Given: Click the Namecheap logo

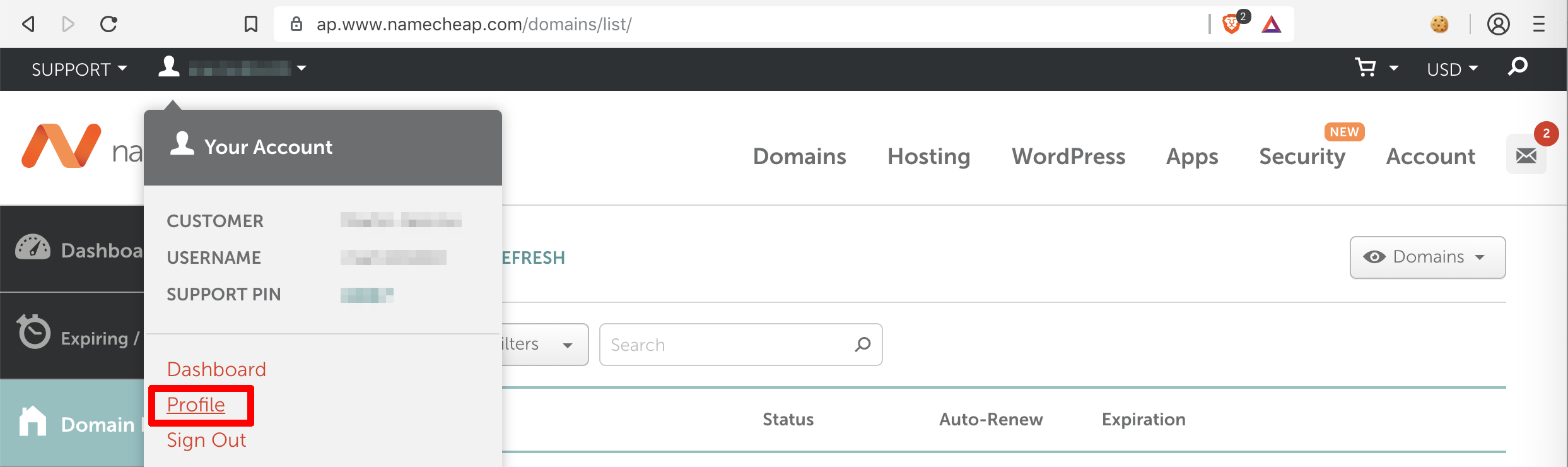Looking at the screenshot, I should [61, 146].
